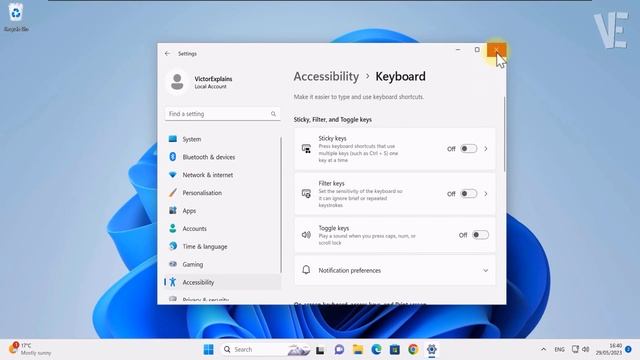Open volume control in system tray

586,349
